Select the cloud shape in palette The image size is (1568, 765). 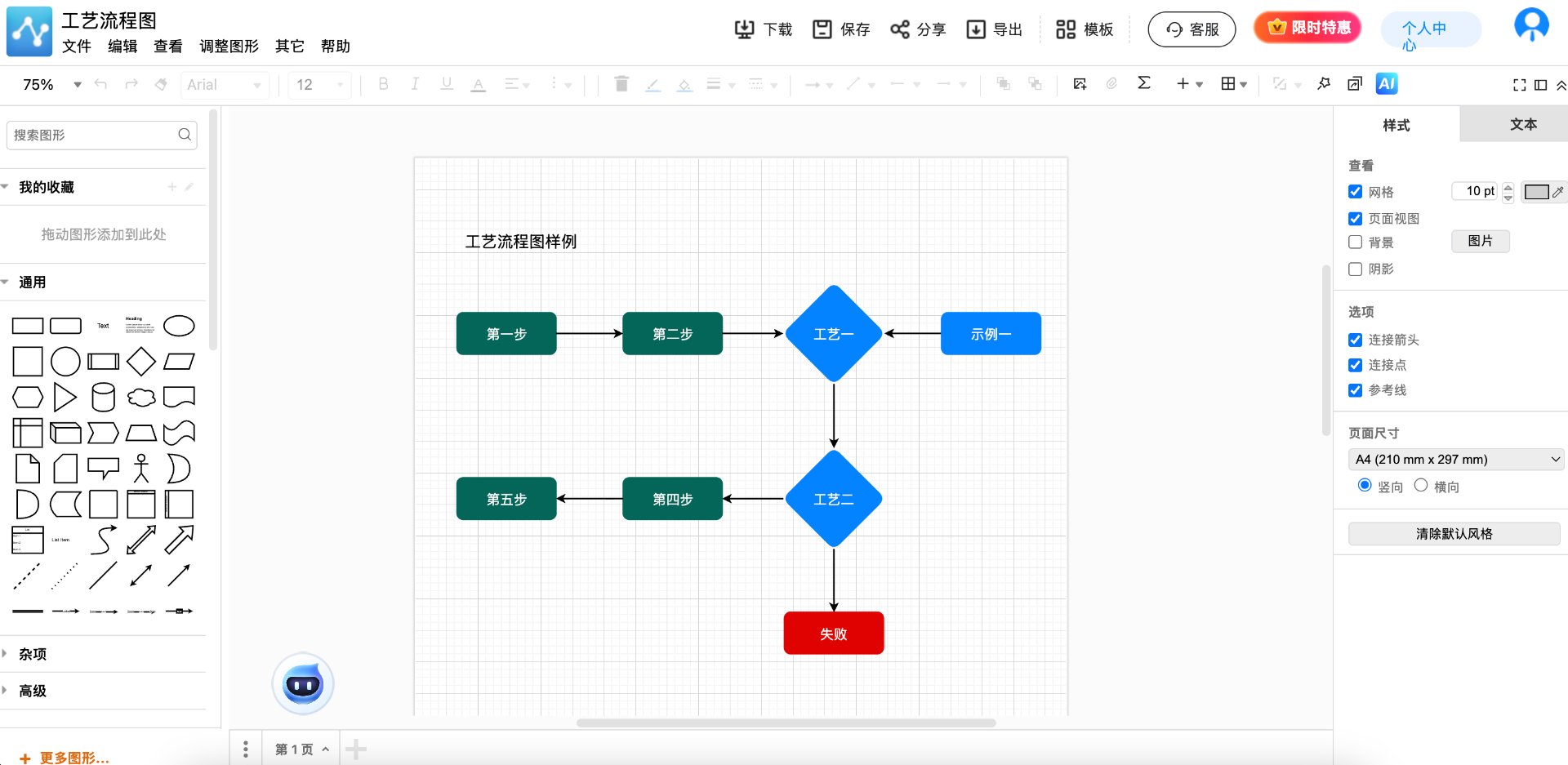tap(141, 398)
